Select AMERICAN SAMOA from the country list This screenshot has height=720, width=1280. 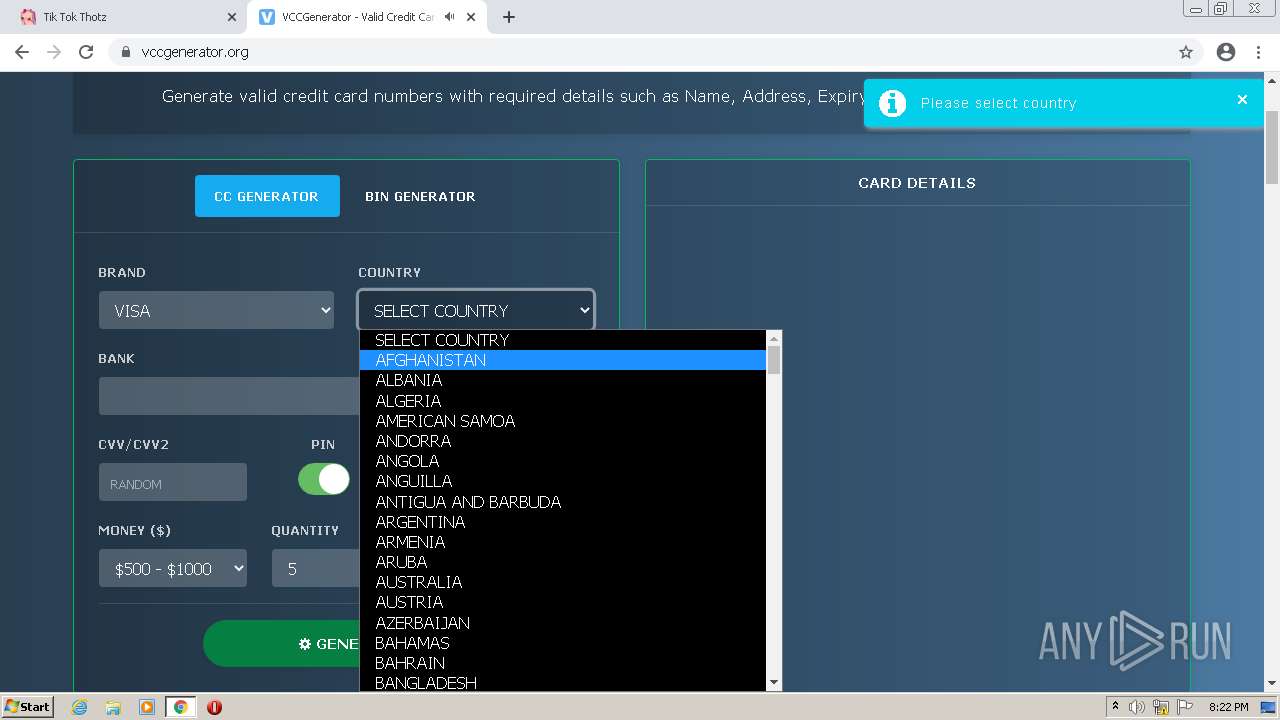point(563,421)
